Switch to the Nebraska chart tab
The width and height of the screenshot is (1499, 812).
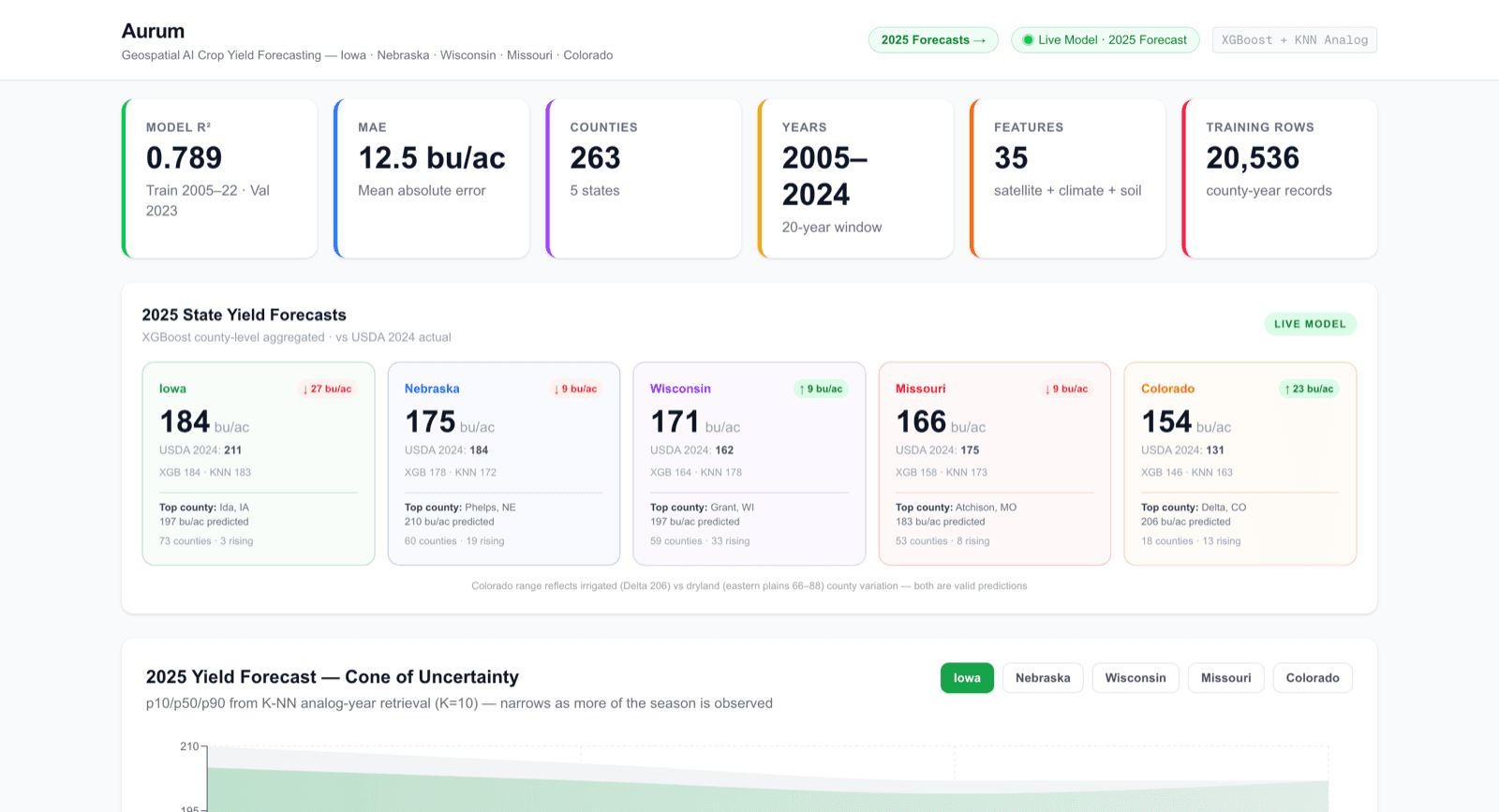[x=1043, y=678]
